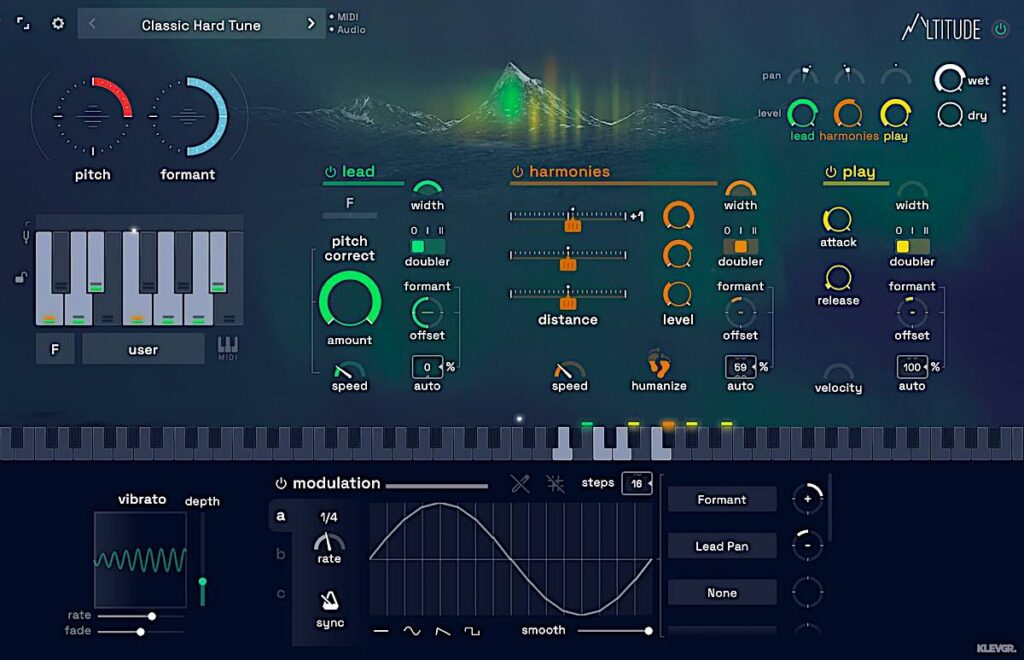The width and height of the screenshot is (1024, 660).
Task: Click the pitch correct amount knob
Action: pyautogui.click(x=349, y=301)
